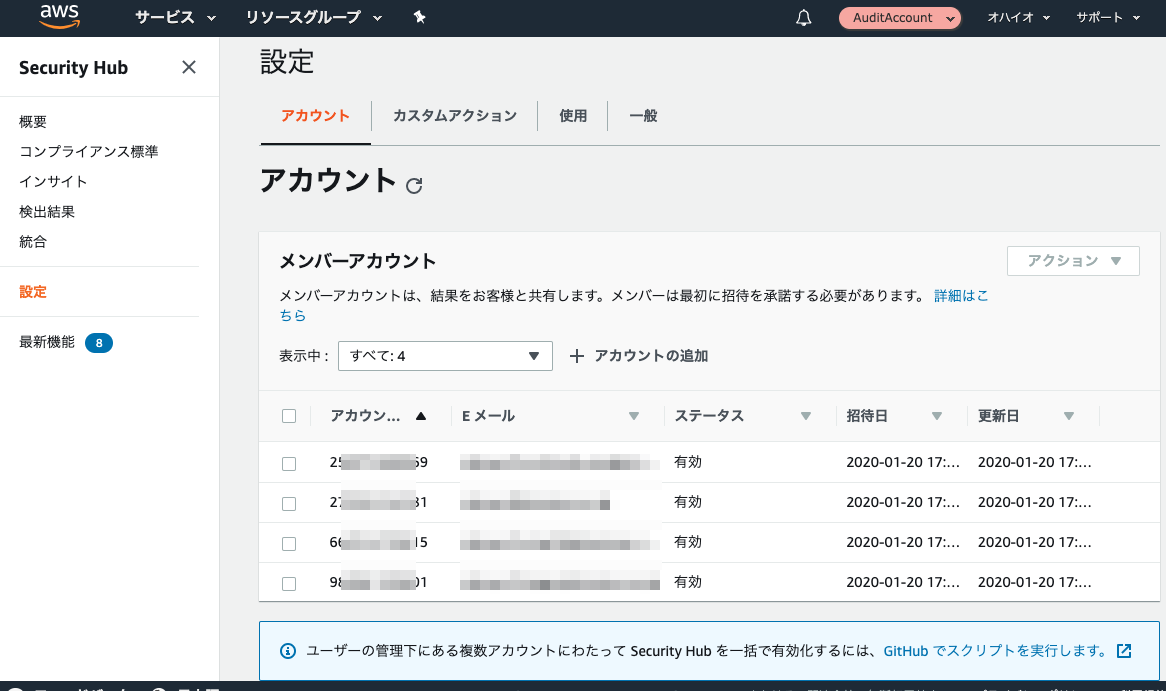Switch to the カスタムアクション tab
Screen dimensions: 1166x691
[454, 116]
